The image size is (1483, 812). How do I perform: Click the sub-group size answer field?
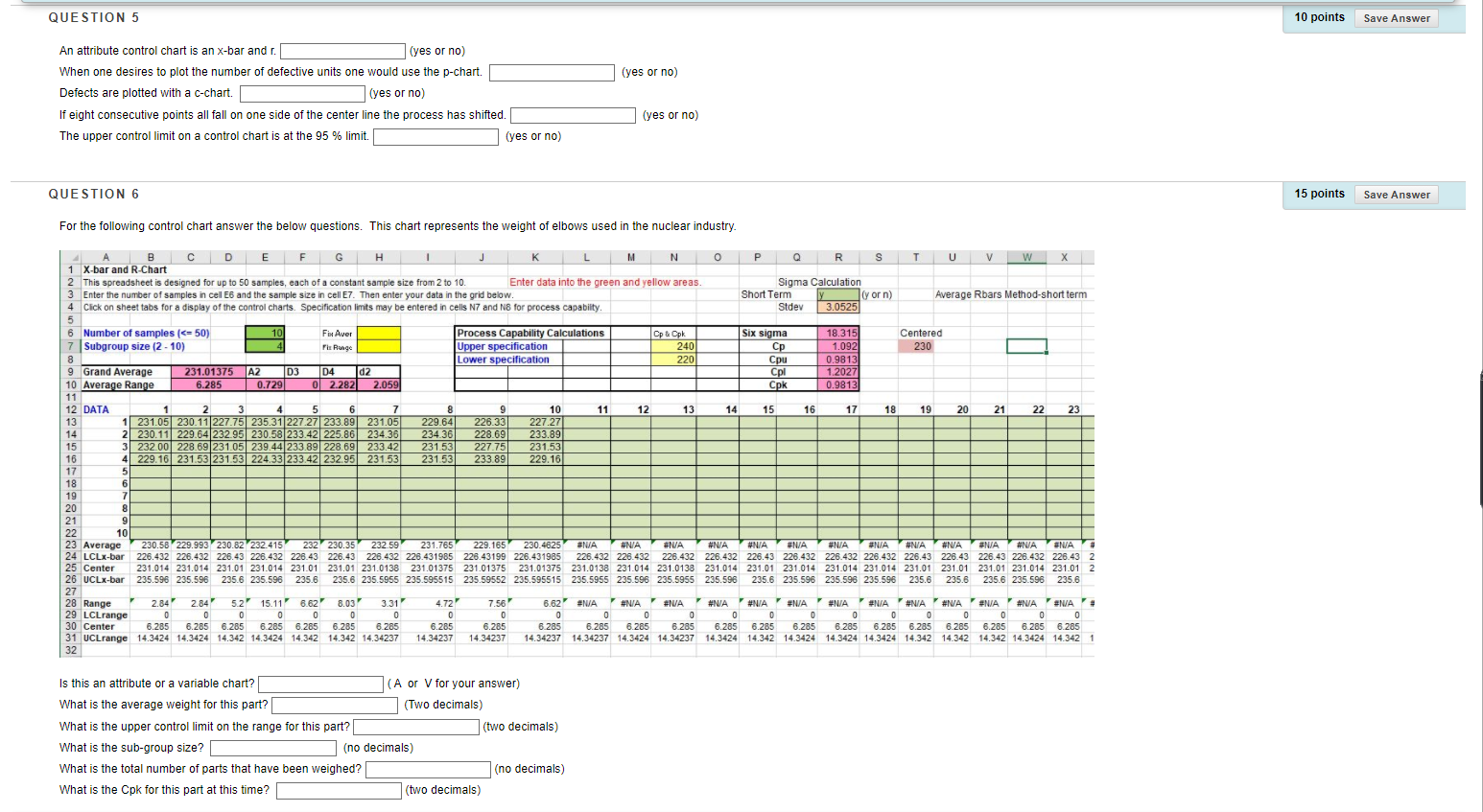[x=272, y=748]
